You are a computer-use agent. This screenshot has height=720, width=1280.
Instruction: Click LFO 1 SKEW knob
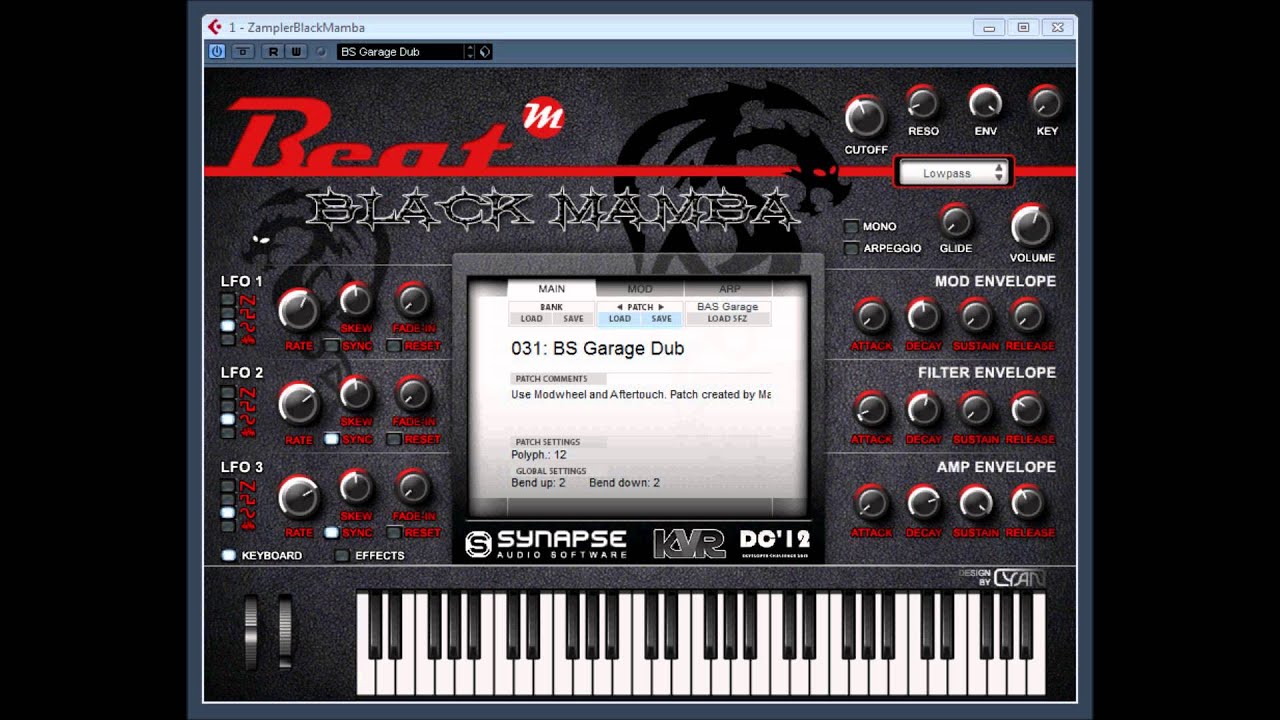click(x=356, y=300)
